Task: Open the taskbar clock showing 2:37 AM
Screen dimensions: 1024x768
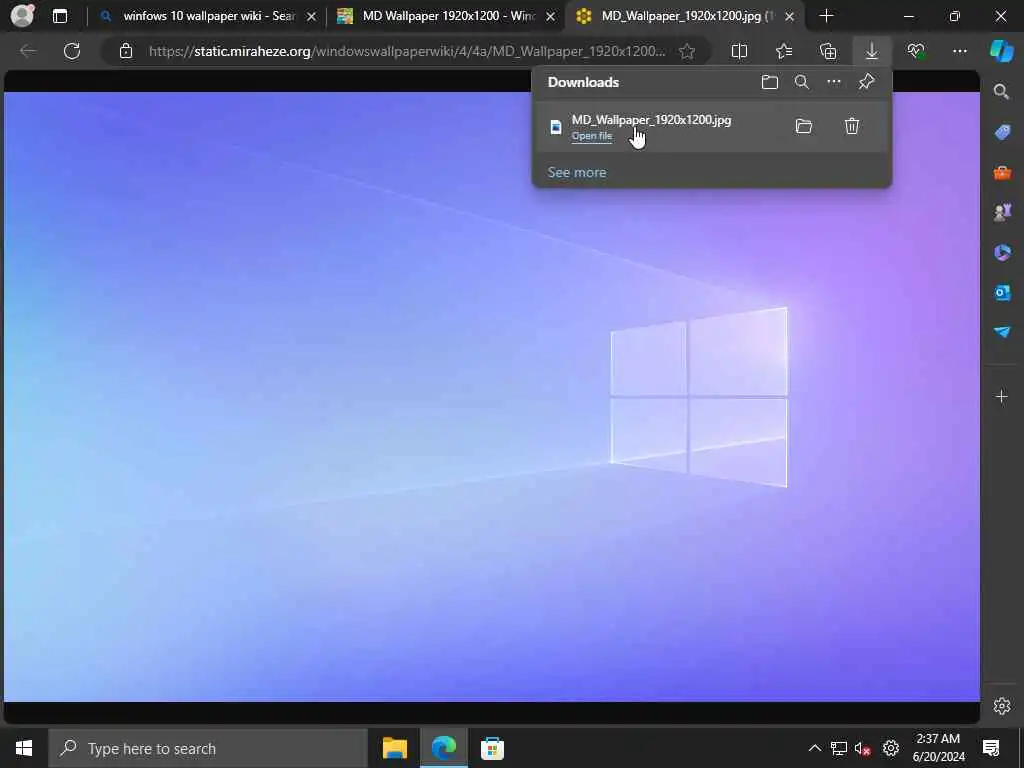Action: [x=938, y=748]
